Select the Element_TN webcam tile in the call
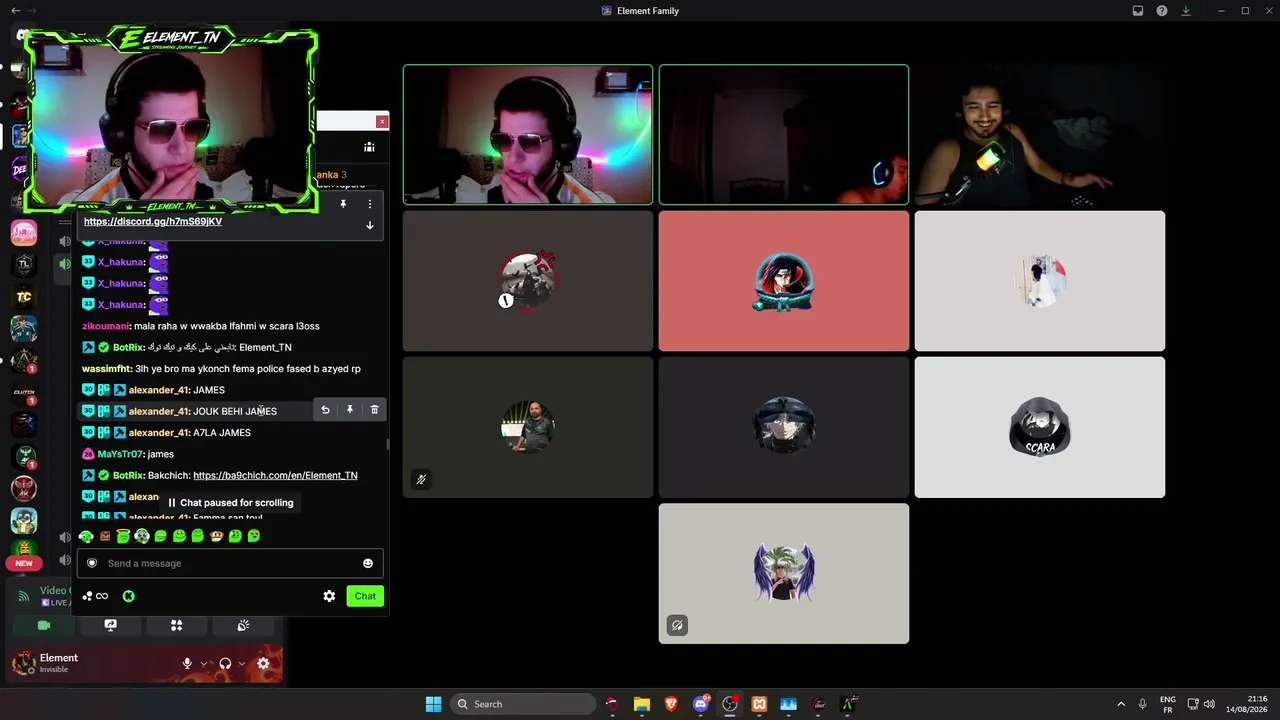The height and width of the screenshot is (720, 1280). (x=528, y=135)
